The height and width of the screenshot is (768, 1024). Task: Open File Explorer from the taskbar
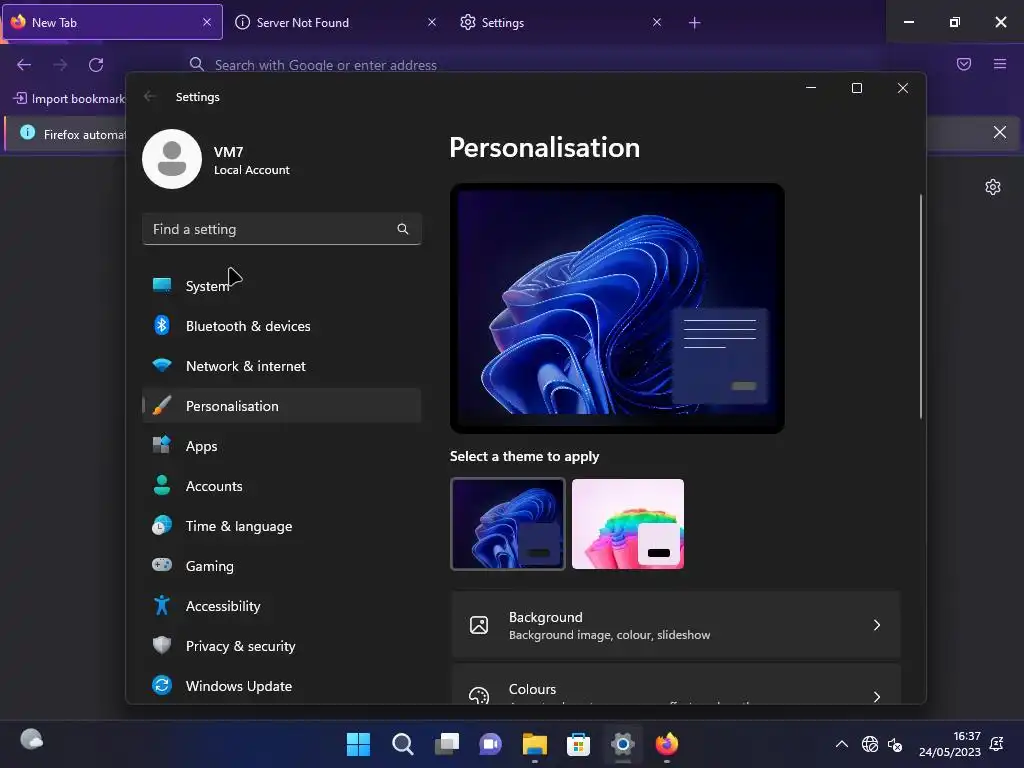535,744
